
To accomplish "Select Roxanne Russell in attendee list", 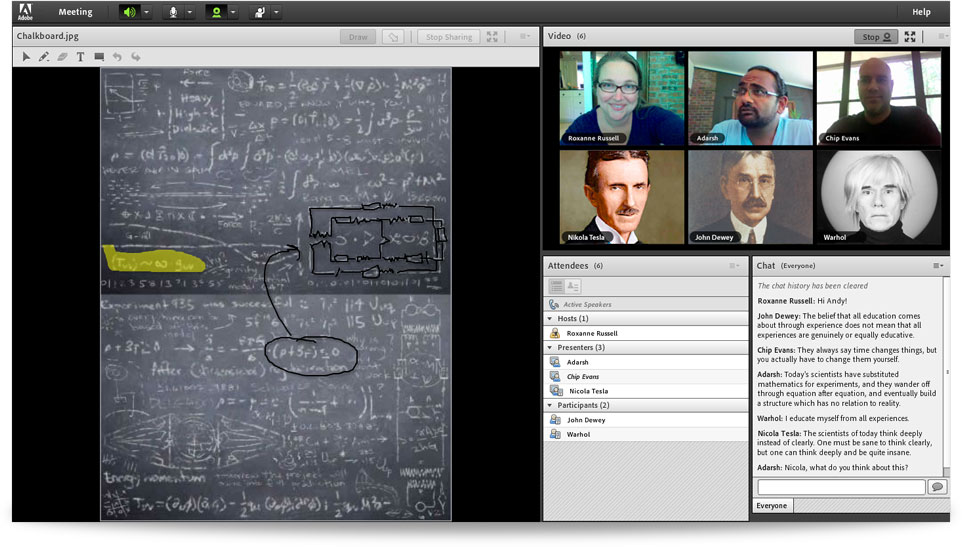I will point(645,333).
